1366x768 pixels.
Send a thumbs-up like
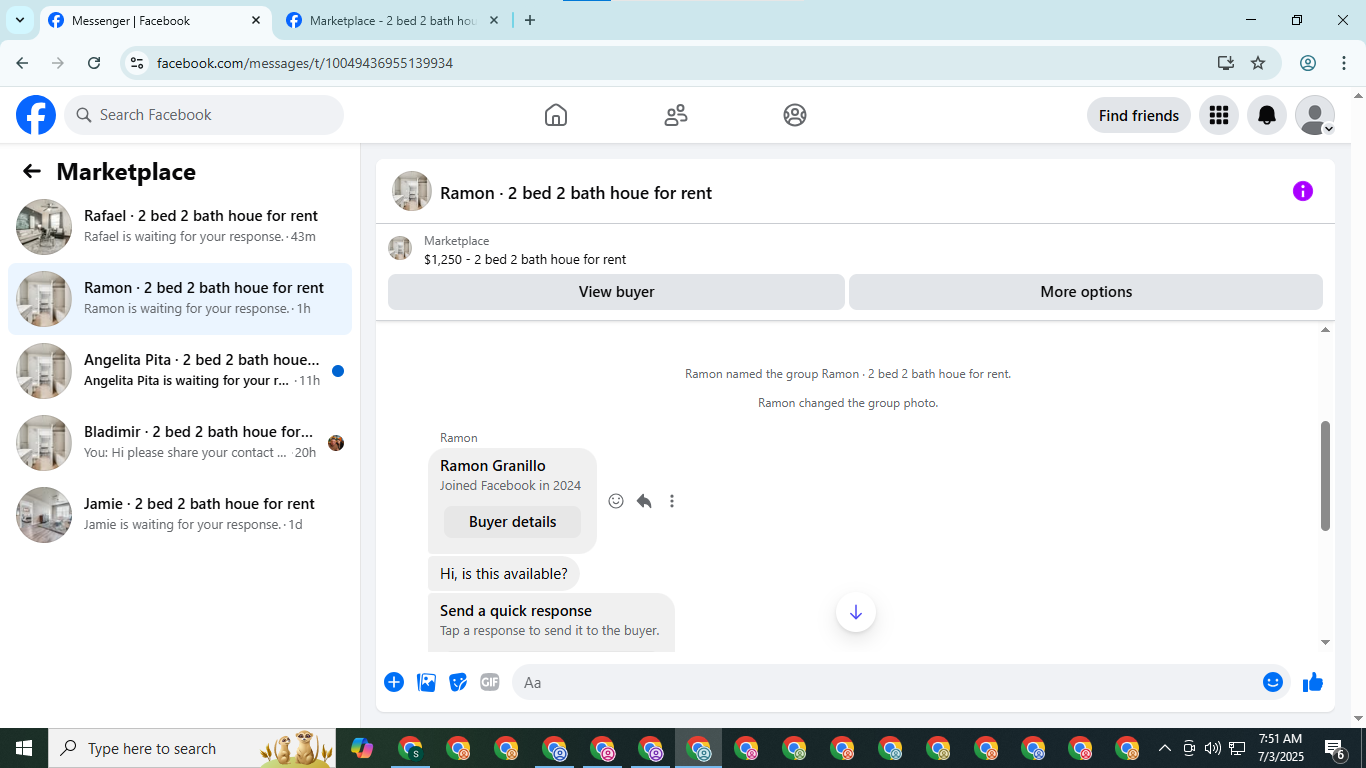click(1313, 682)
